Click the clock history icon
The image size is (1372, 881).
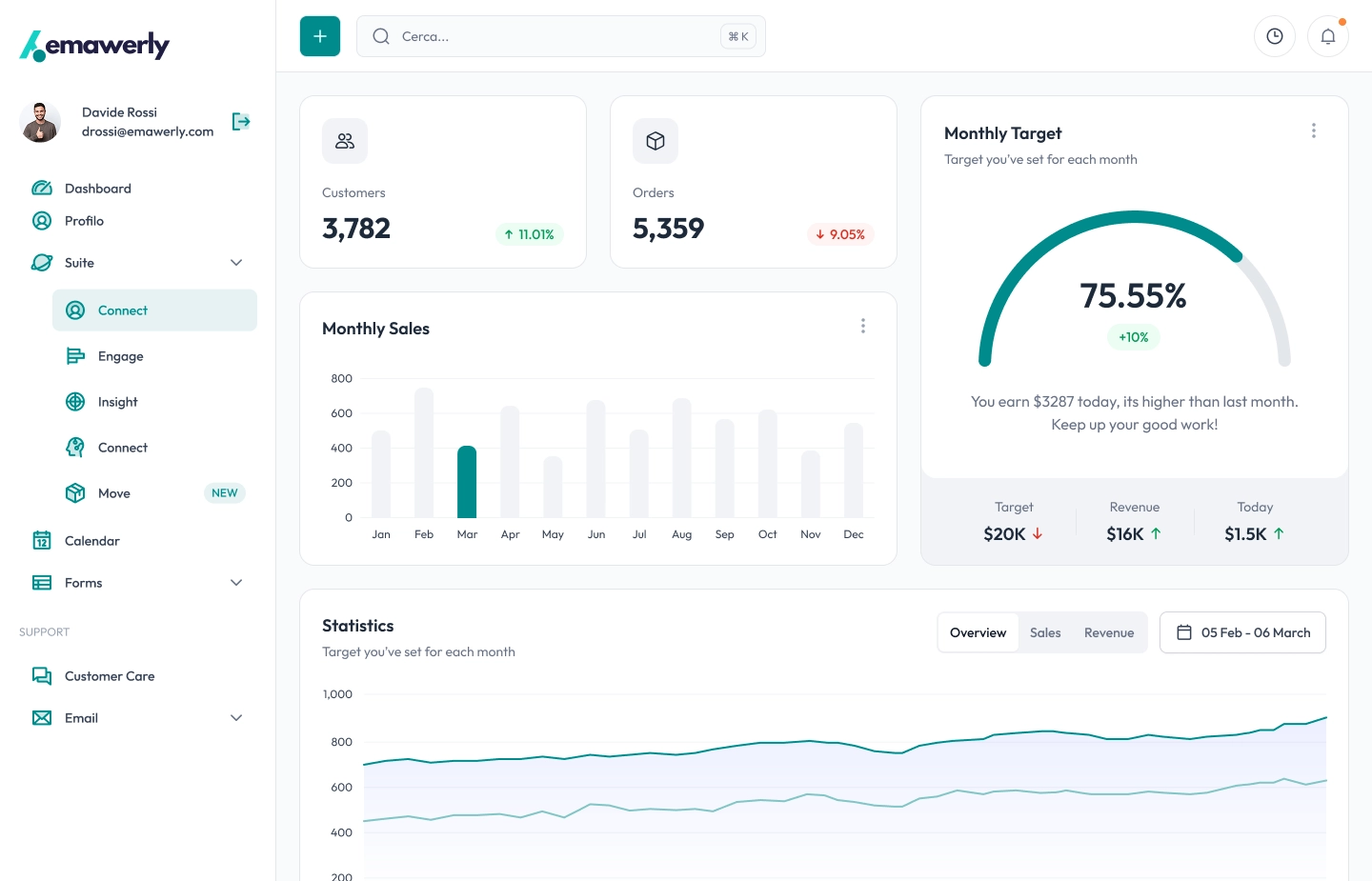pos(1274,36)
